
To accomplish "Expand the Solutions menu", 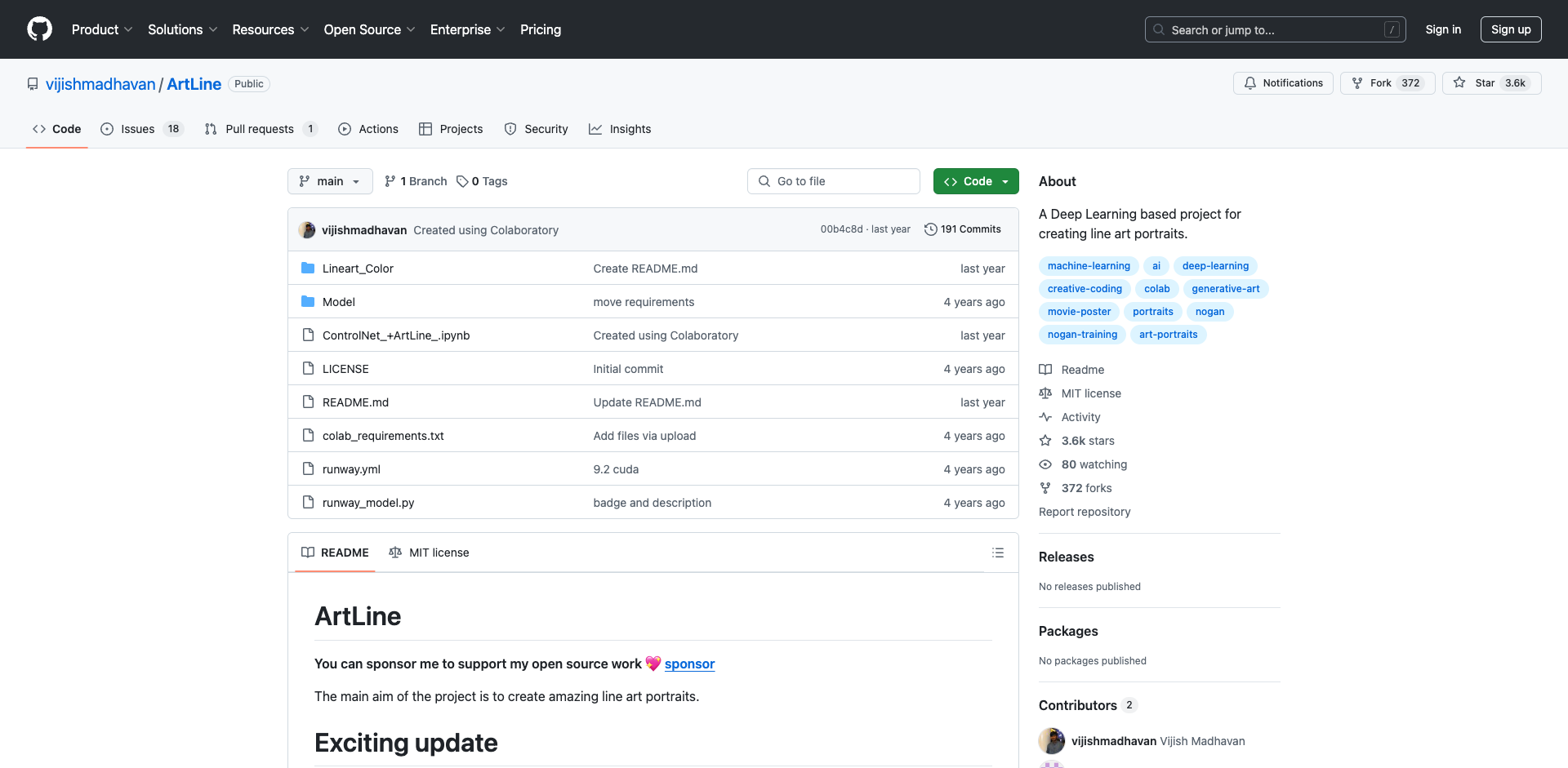I will 182,29.
